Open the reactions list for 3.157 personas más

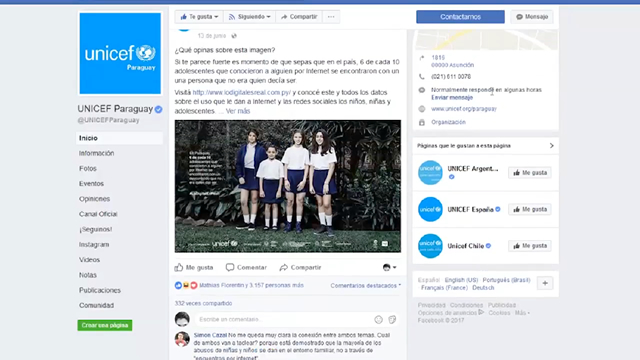point(251,285)
